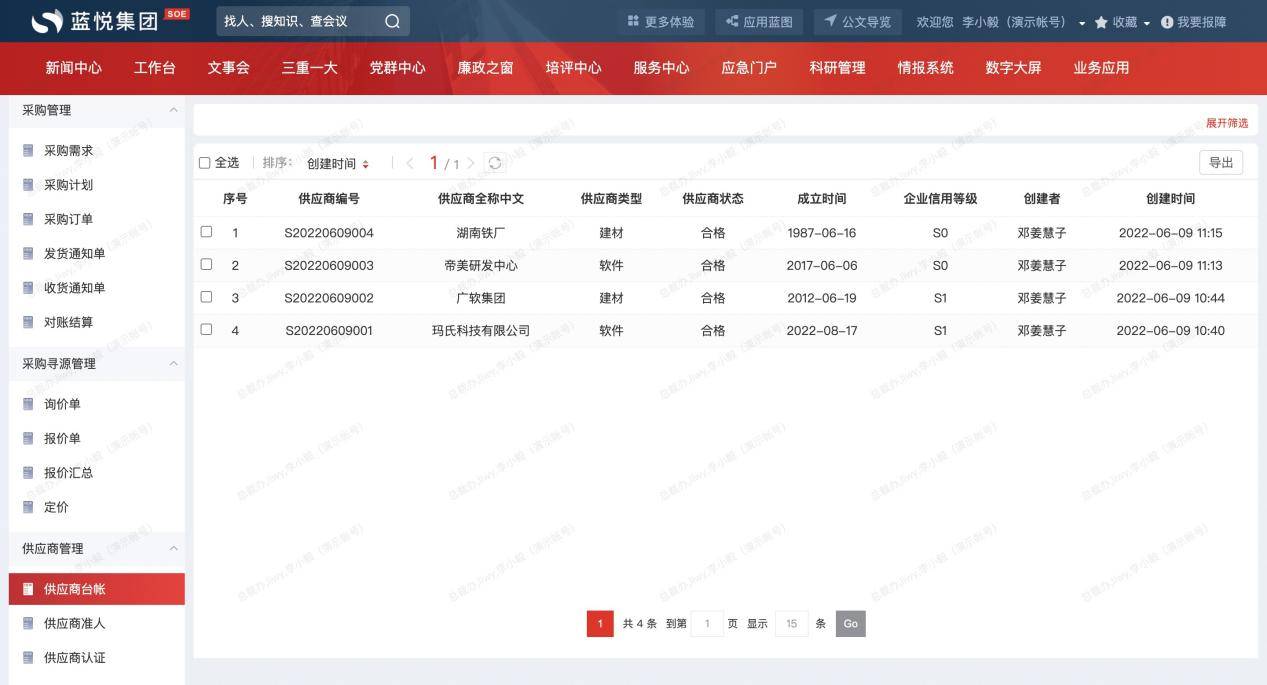Click the 采购计划 sidebar icon
Viewport: 1267px width, 685px height.
28,185
